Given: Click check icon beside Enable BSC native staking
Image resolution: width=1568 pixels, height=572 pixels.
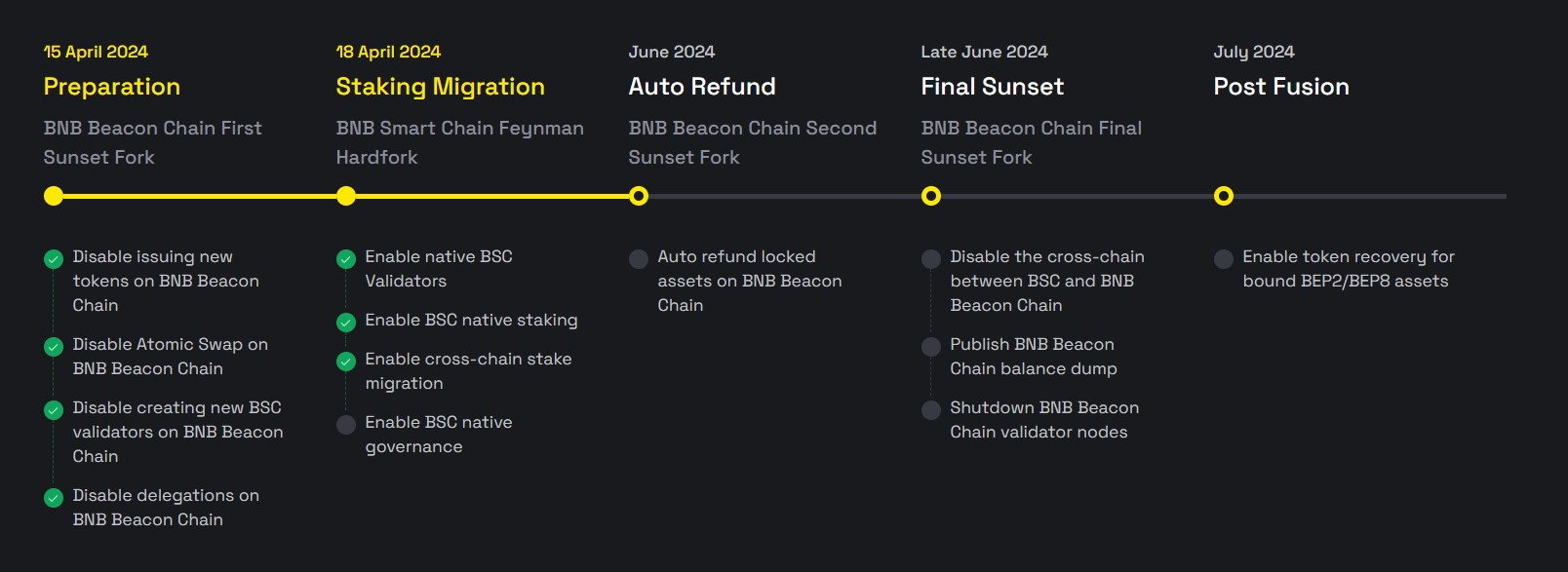Looking at the screenshot, I should pos(346,322).
